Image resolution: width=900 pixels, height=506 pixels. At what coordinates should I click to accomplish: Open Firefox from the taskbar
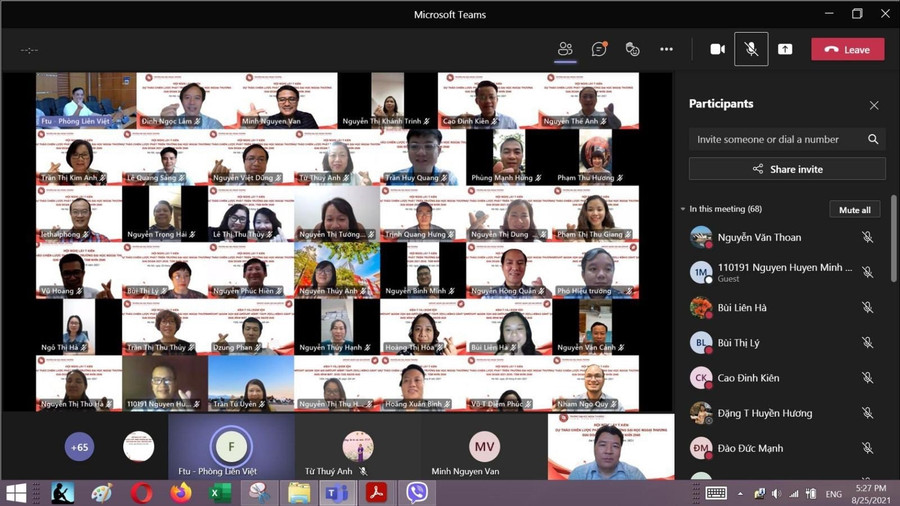coord(181,493)
